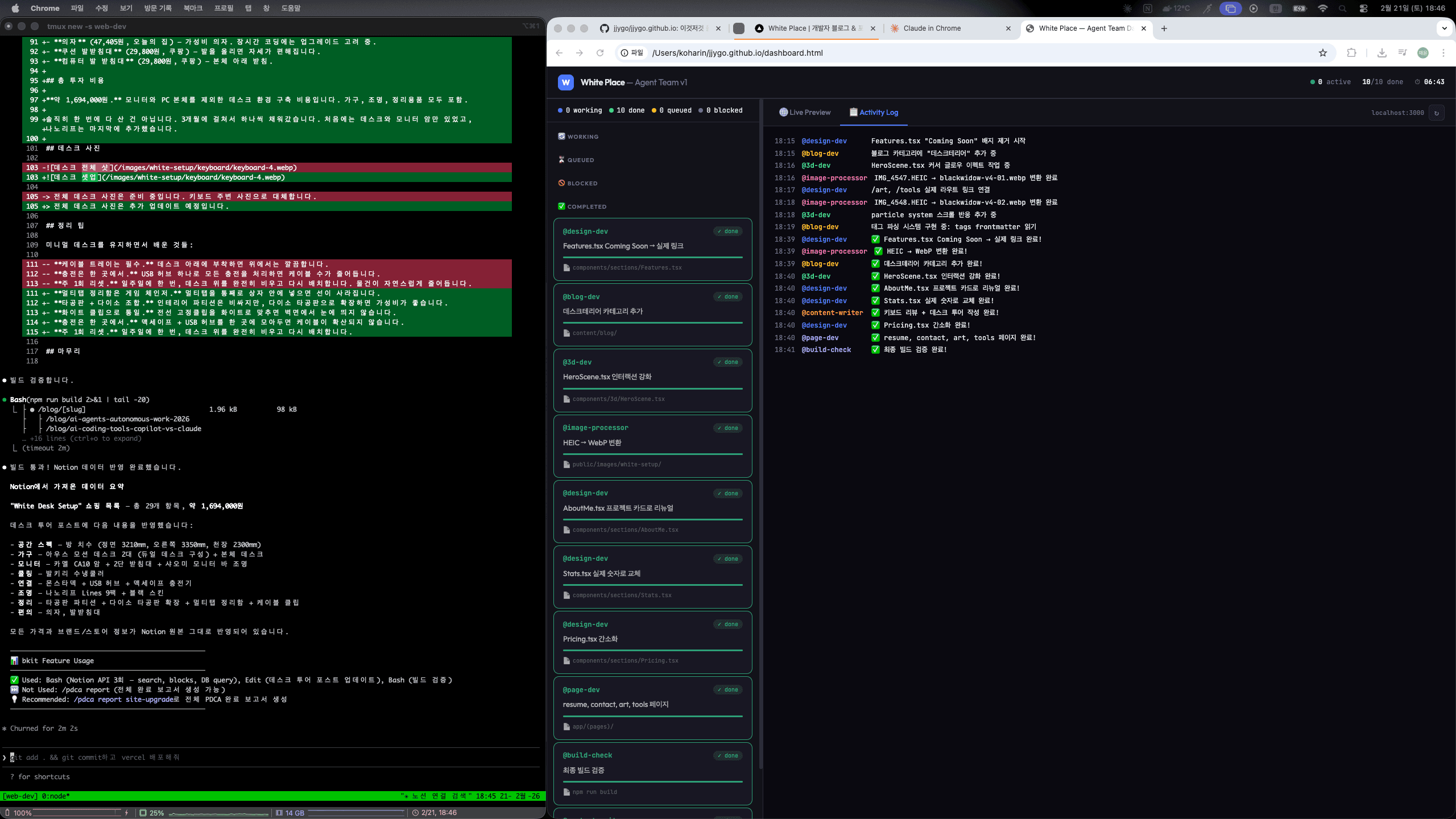Switch to the Claude in Chrome tab
The width and height of the screenshot is (1456, 819).
click(932, 28)
